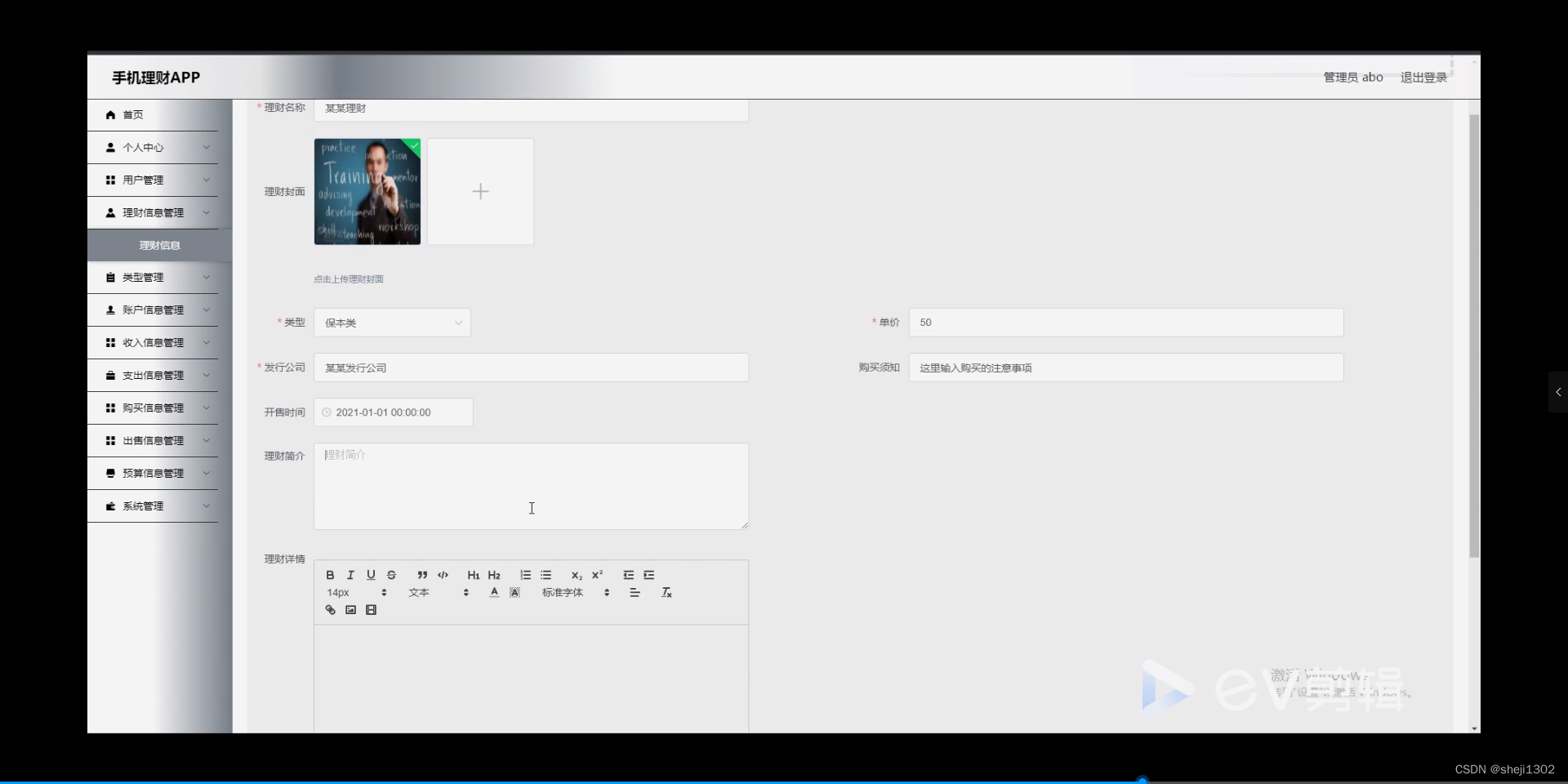Viewport: 1568px width, 784px height.
Task: Insert an image into the 理财详情 editor
Action: [350, 609]
